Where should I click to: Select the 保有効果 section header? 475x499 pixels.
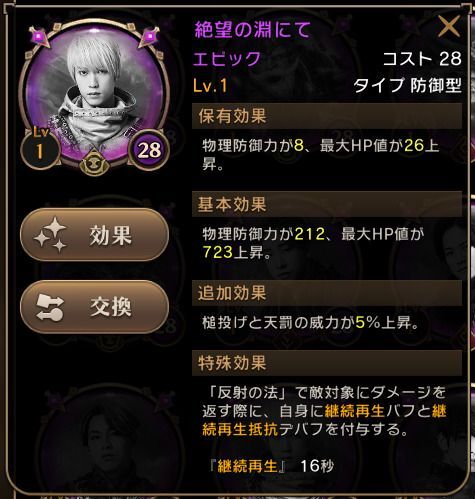327,116
